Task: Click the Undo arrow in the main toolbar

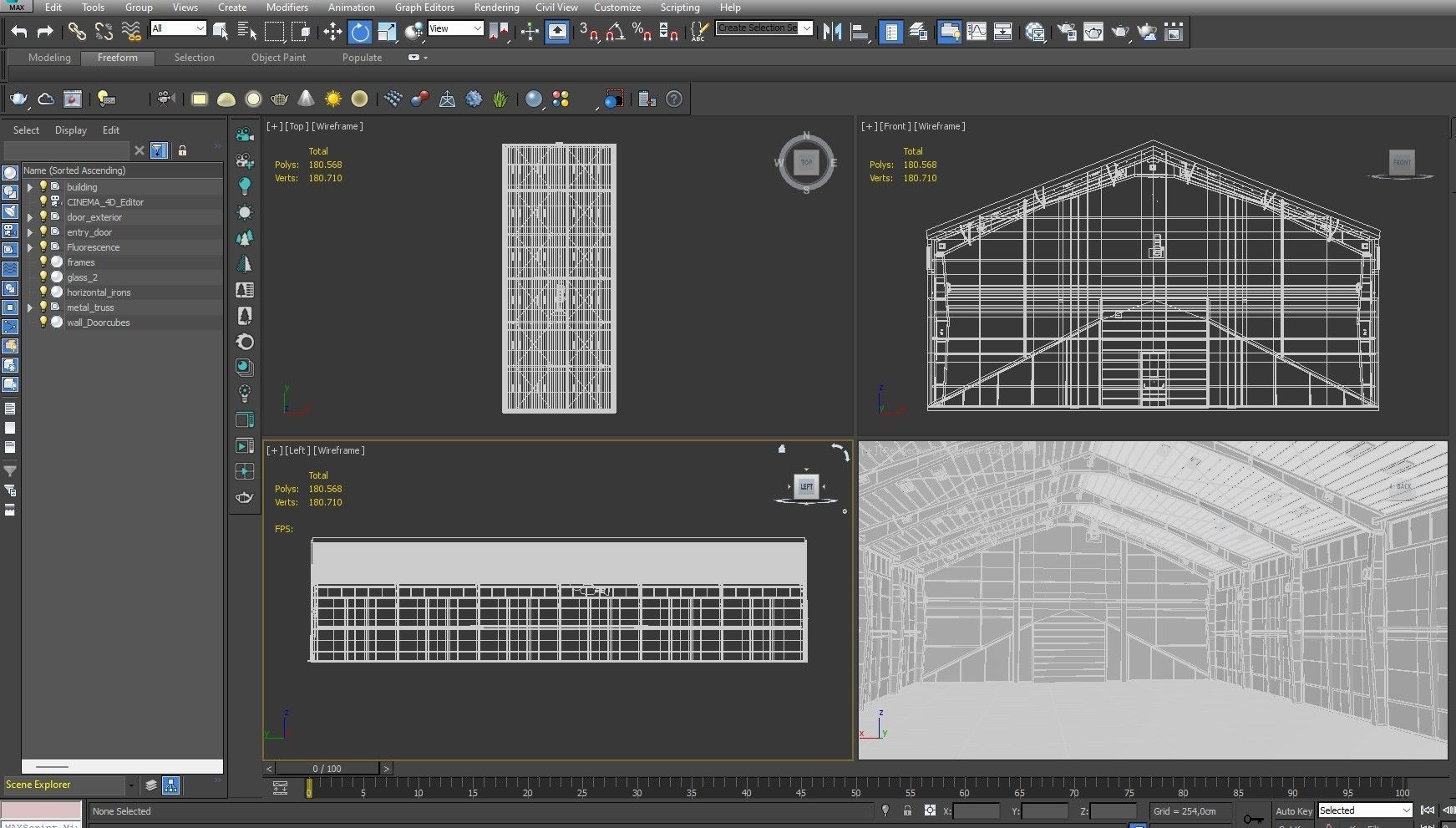Action: tap(18, 32)
